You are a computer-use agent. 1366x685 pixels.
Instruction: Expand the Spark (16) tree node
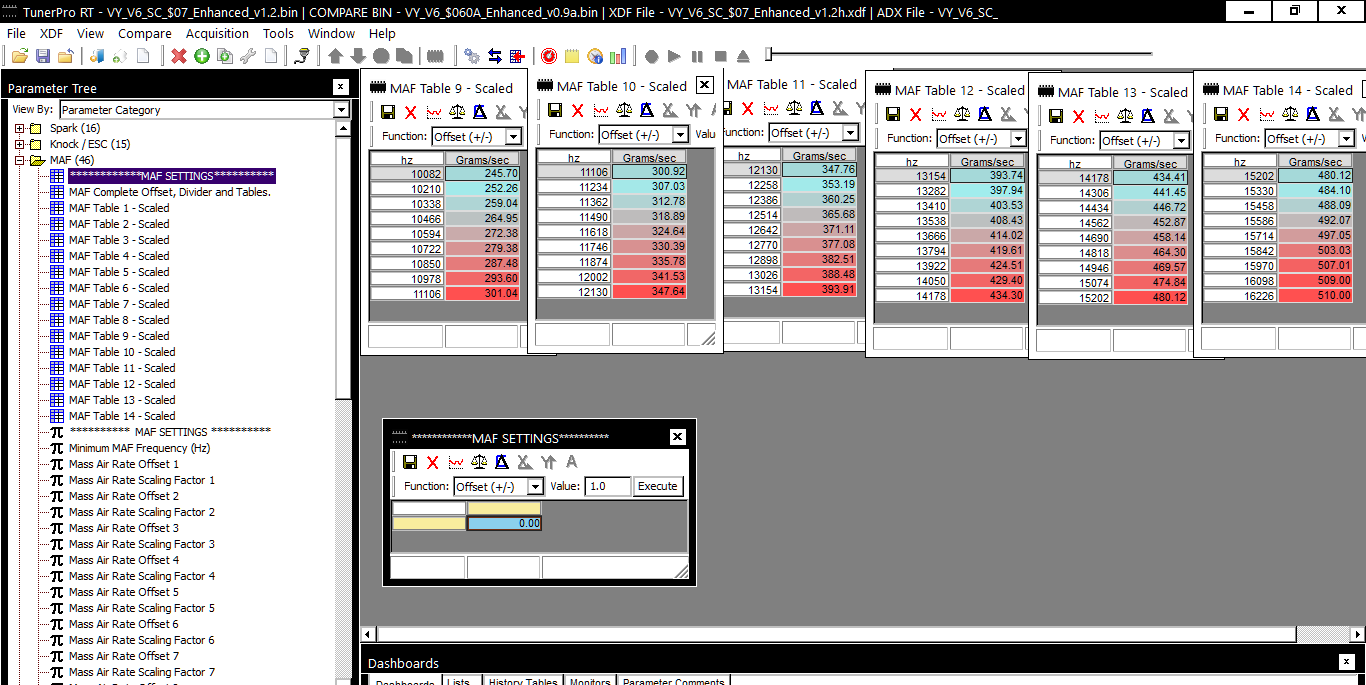20,128
